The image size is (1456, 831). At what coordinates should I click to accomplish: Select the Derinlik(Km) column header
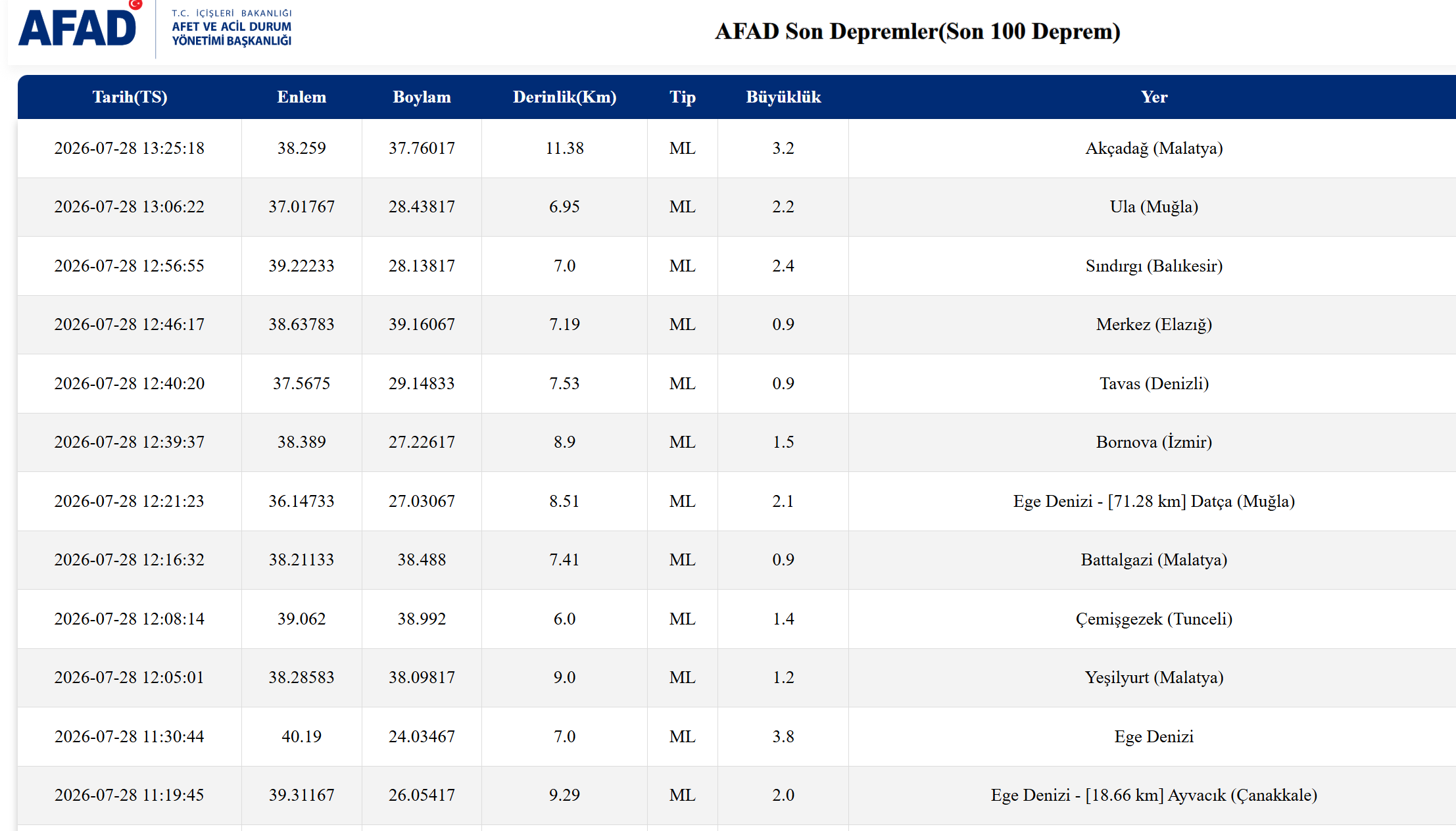click(564, 97)
